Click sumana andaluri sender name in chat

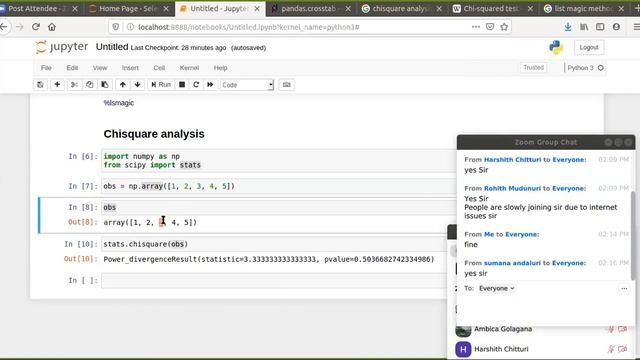pyautogui.click(x=512, y=263)
